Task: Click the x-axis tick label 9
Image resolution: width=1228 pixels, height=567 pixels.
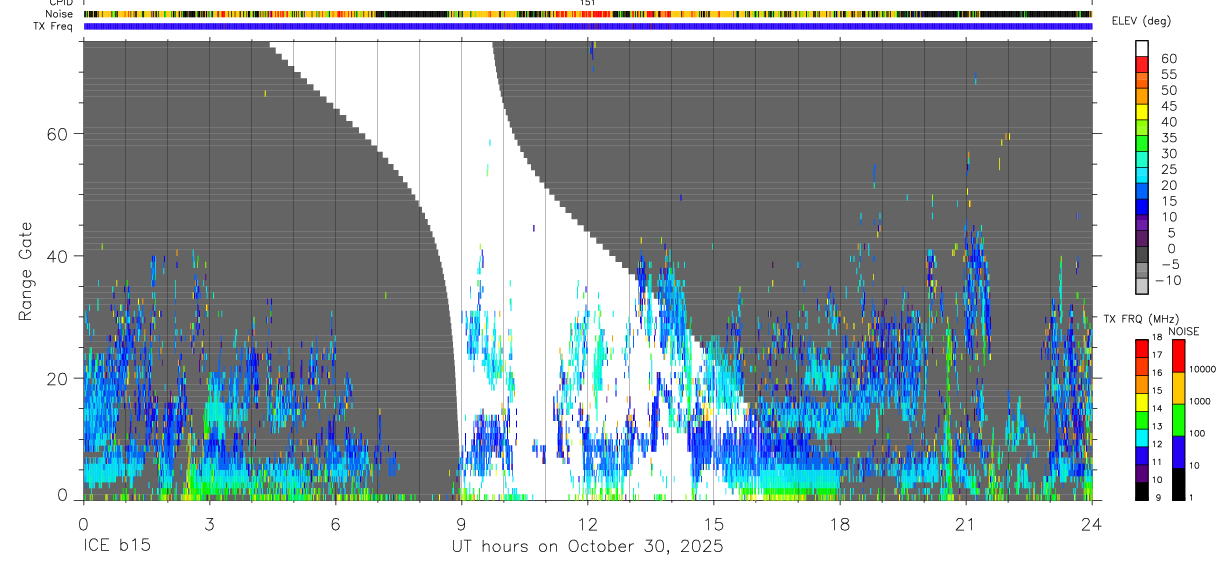Action: pos(461,524)
